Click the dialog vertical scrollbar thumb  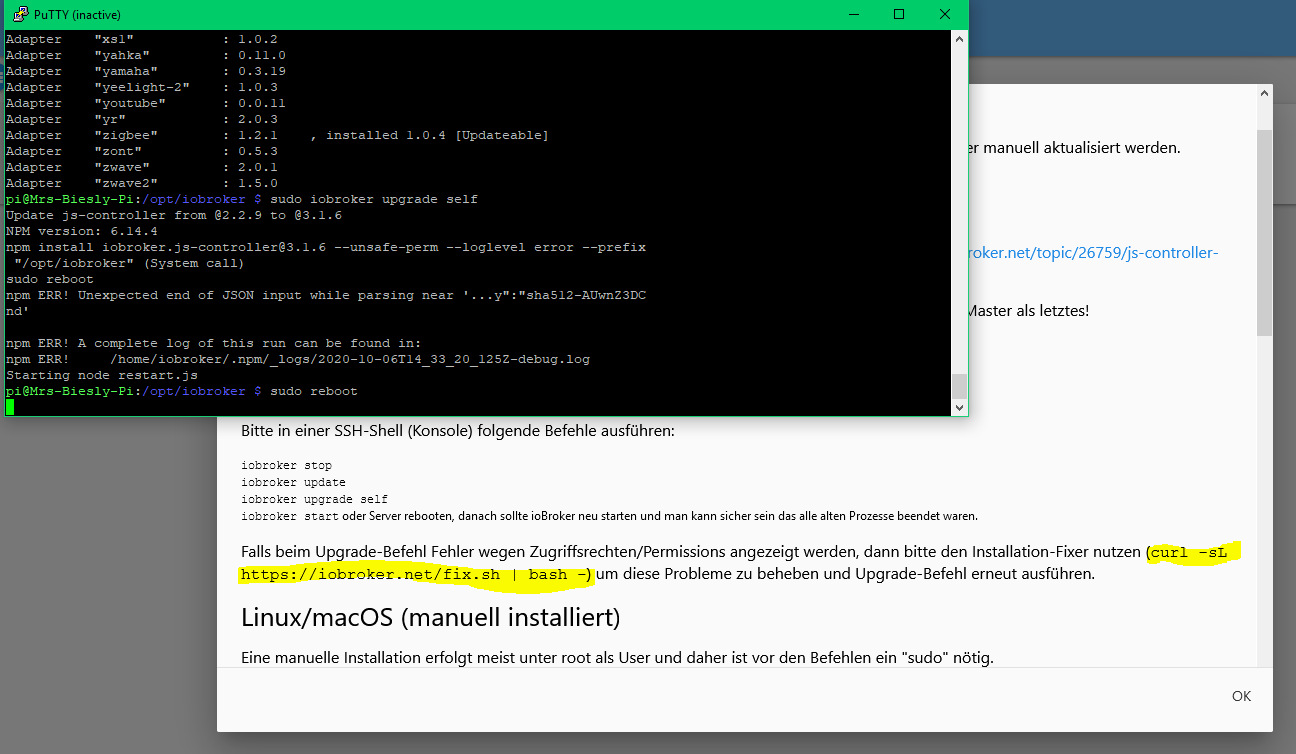tap(1265, 232)
